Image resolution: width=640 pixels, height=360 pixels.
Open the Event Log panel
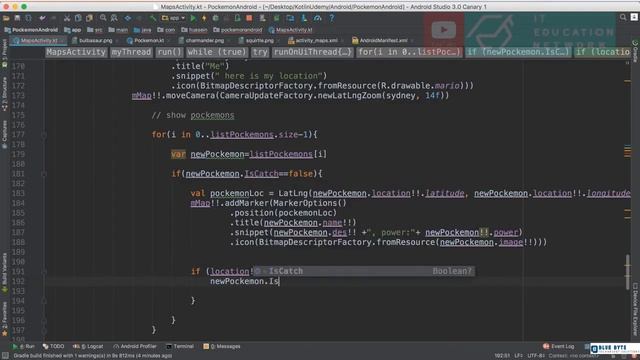[x=559, y=347]
